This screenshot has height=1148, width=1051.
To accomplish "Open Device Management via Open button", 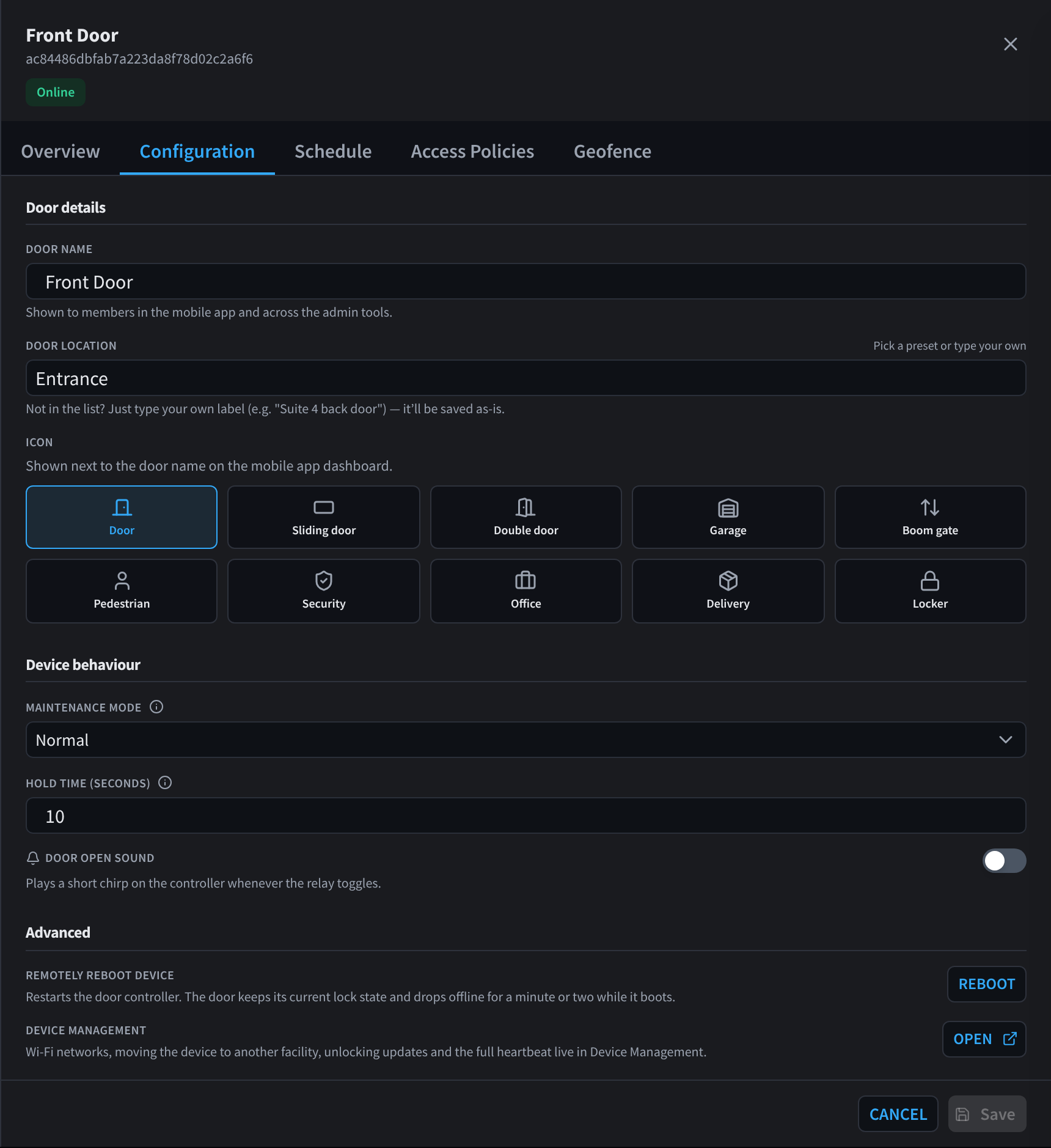I will [x=984, y=1039].
